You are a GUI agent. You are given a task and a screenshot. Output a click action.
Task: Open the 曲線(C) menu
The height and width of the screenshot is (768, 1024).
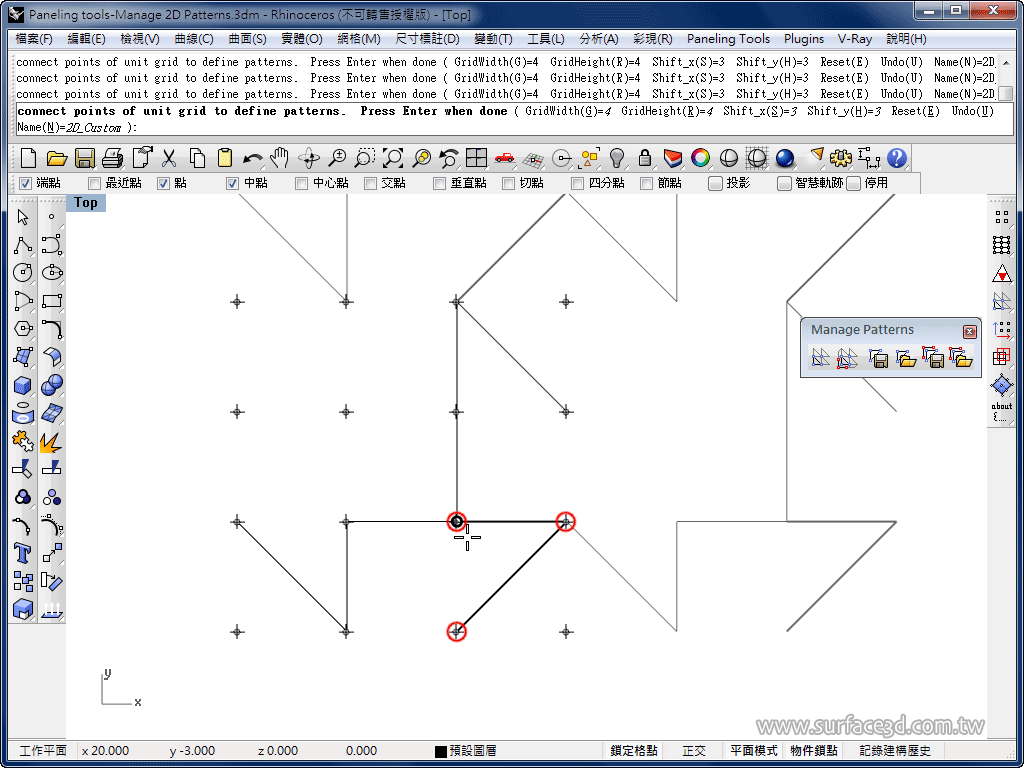(x=194, y=39)
